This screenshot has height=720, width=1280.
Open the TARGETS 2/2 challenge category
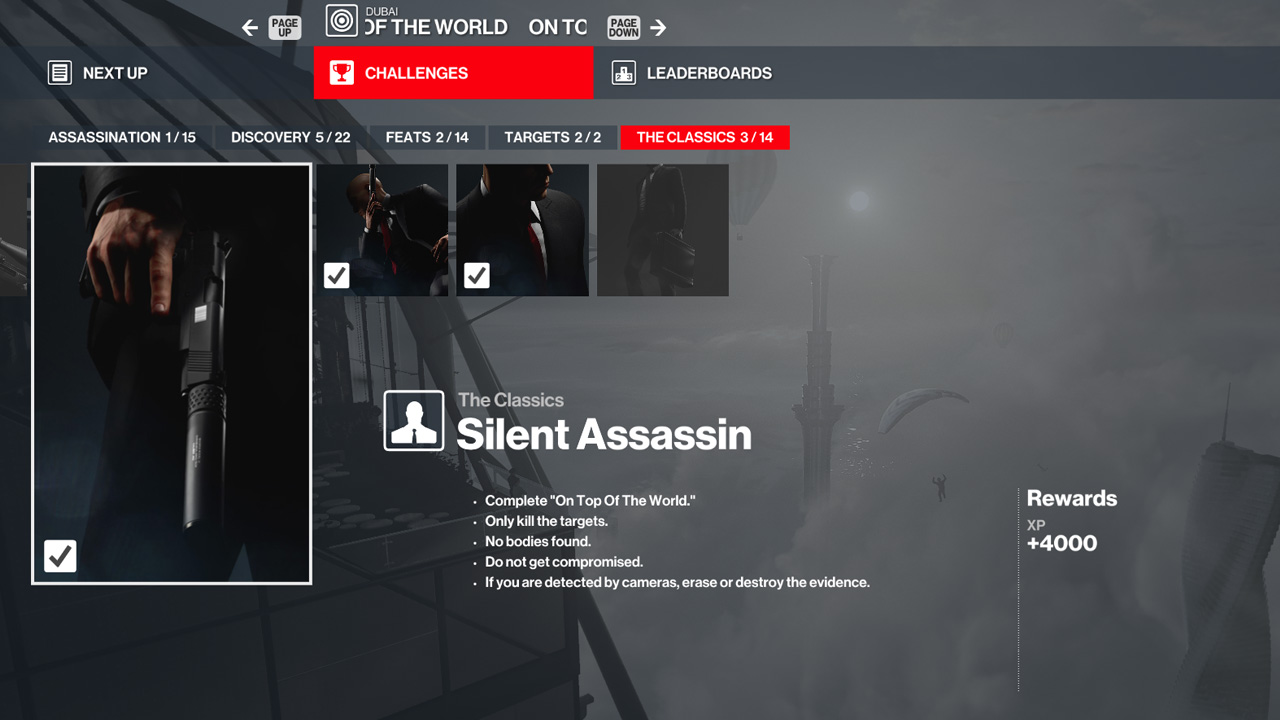[x=552, y=137]
